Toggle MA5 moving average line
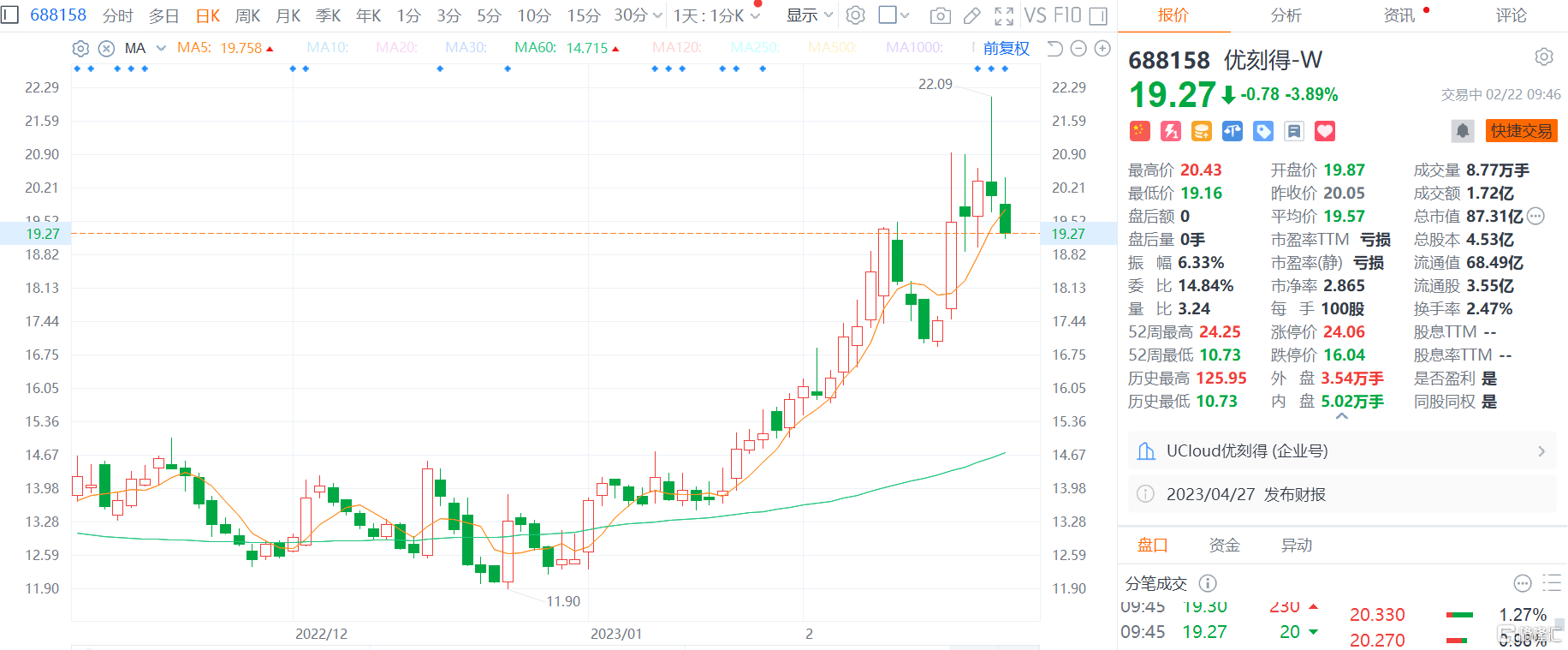Screen dimensions: 1568x650 pyautogui.click(x=225, y=48)
